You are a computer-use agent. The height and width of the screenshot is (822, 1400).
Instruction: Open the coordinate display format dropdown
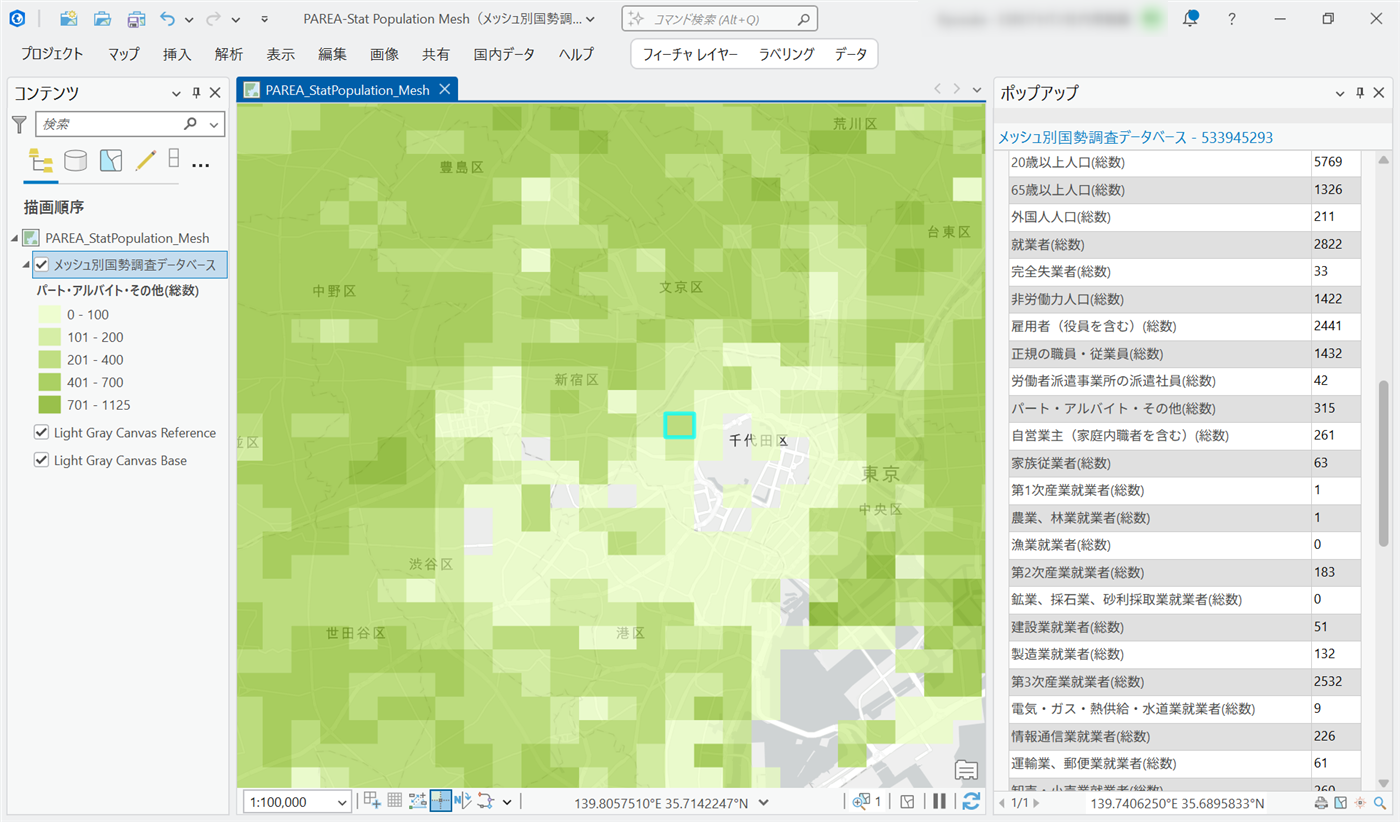click(764, 802)
